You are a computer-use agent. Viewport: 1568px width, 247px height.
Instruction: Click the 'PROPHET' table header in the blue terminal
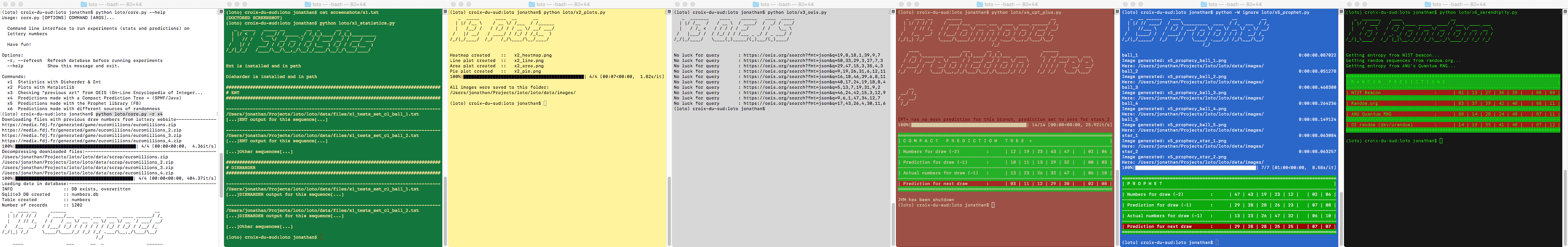[x=1230, y=183]
